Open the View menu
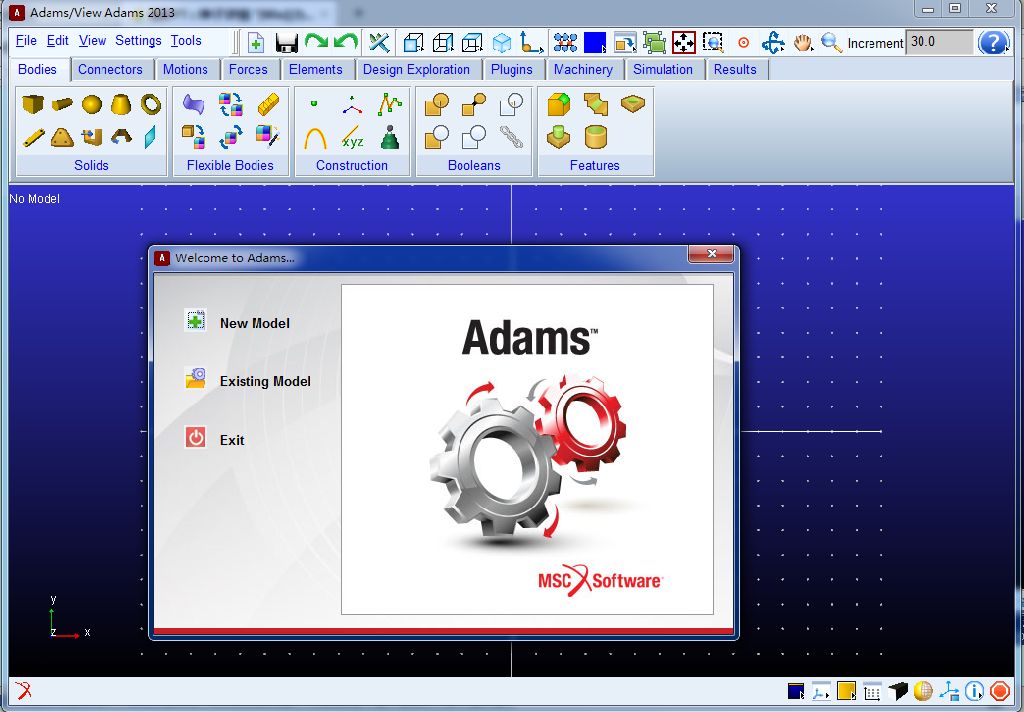 (92, 40)
